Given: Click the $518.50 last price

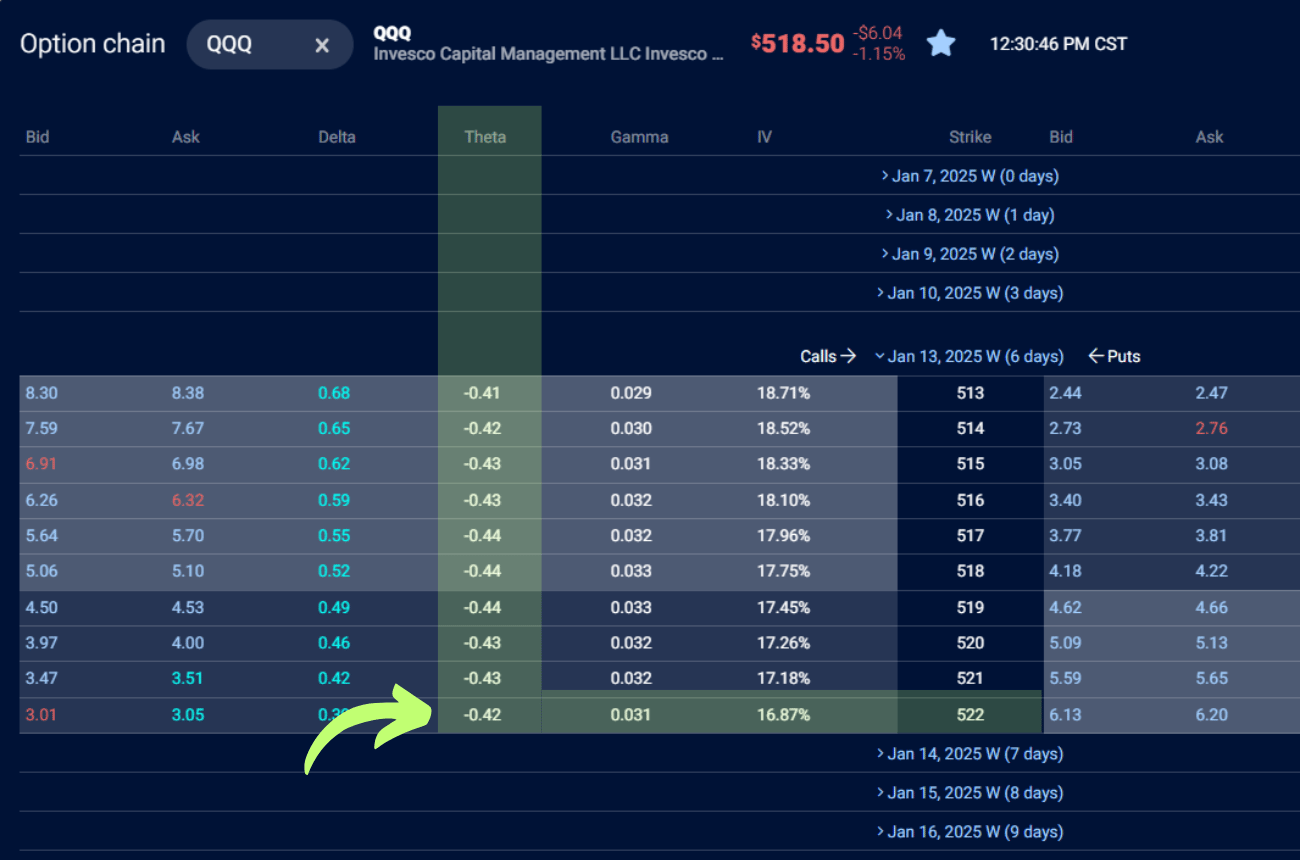Looking at the screenshot, I should (x=798, y=43).
